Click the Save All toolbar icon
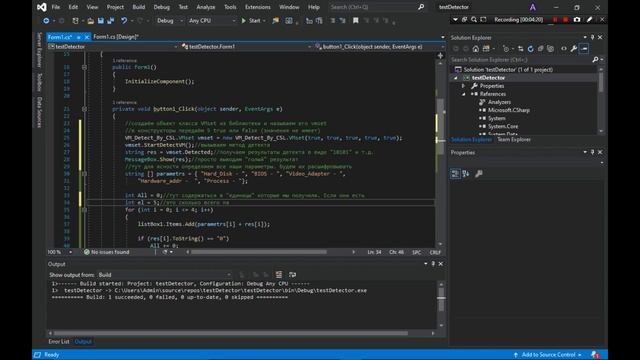 (x=110, y=20)
